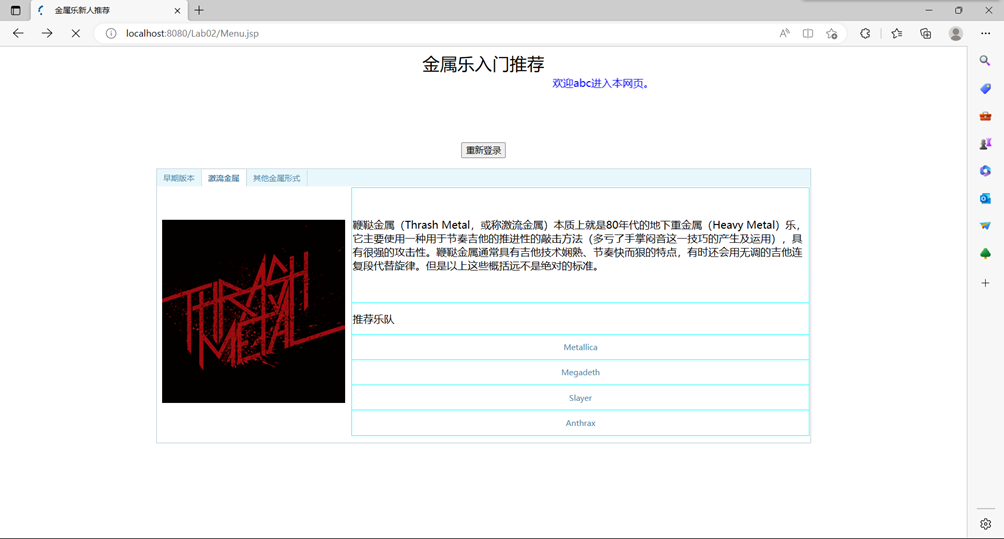The image size is (1004, 539).
Task: Open collections panel
Action: 925,33
